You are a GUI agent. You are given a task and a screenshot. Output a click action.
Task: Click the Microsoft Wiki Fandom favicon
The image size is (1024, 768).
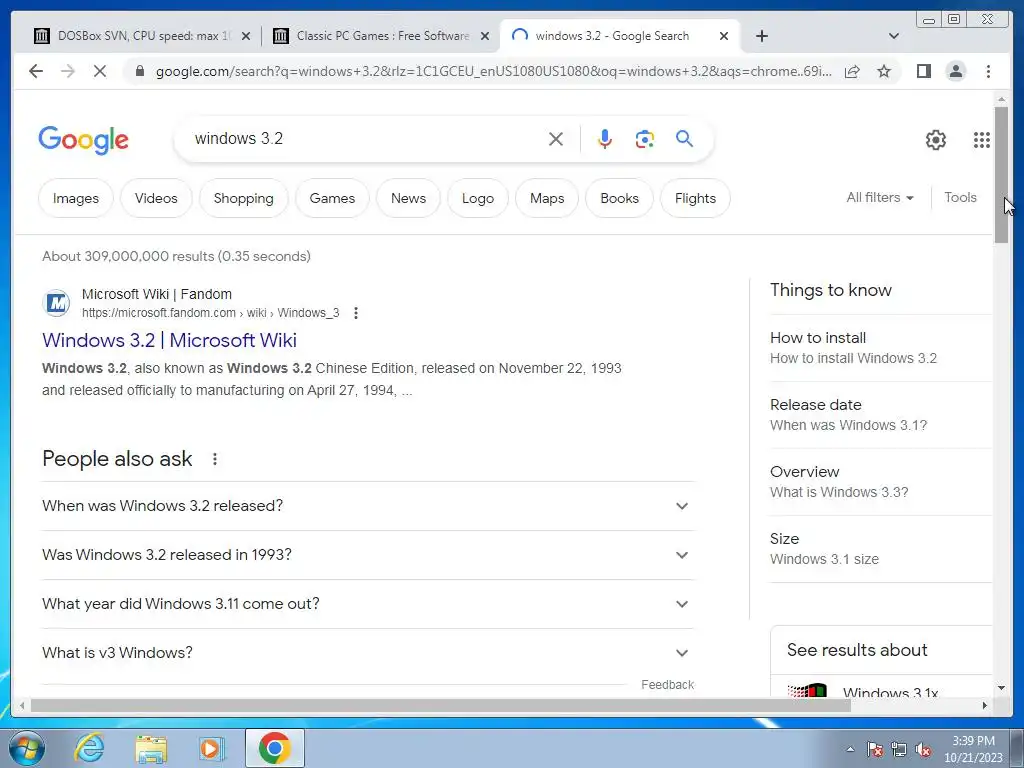pos(56,303)
